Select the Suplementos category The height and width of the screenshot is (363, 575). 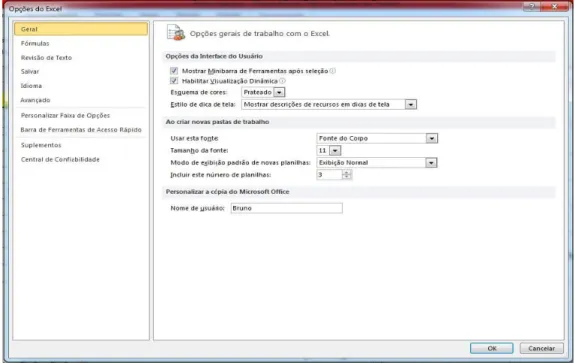[x=81, y=145]
